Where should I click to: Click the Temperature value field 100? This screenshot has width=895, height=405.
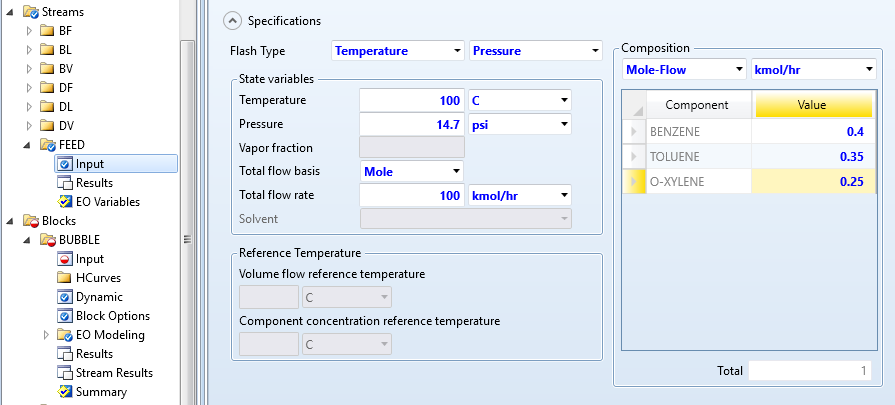coord(412,100)
